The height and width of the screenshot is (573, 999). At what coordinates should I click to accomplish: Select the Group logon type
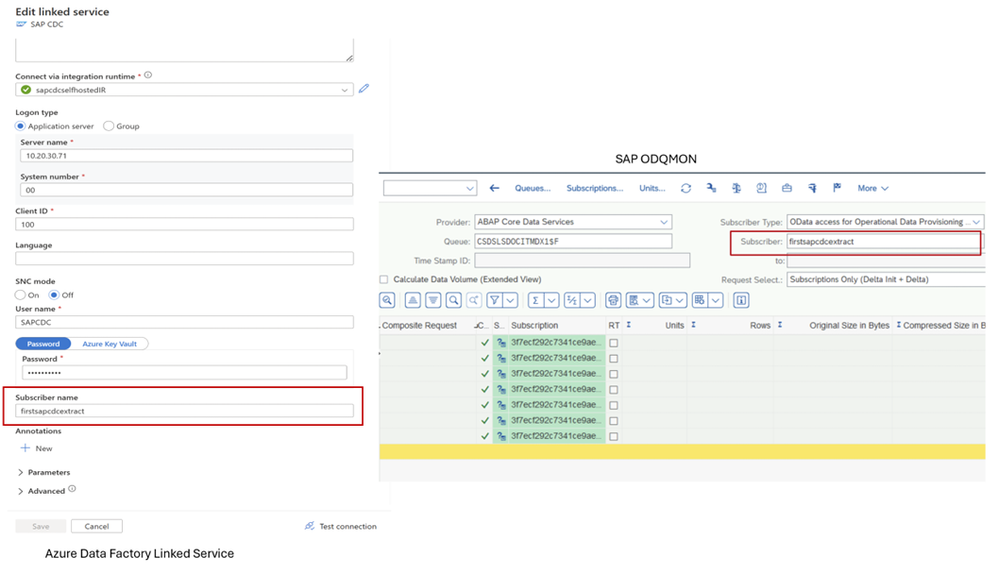tap(109, 126)
